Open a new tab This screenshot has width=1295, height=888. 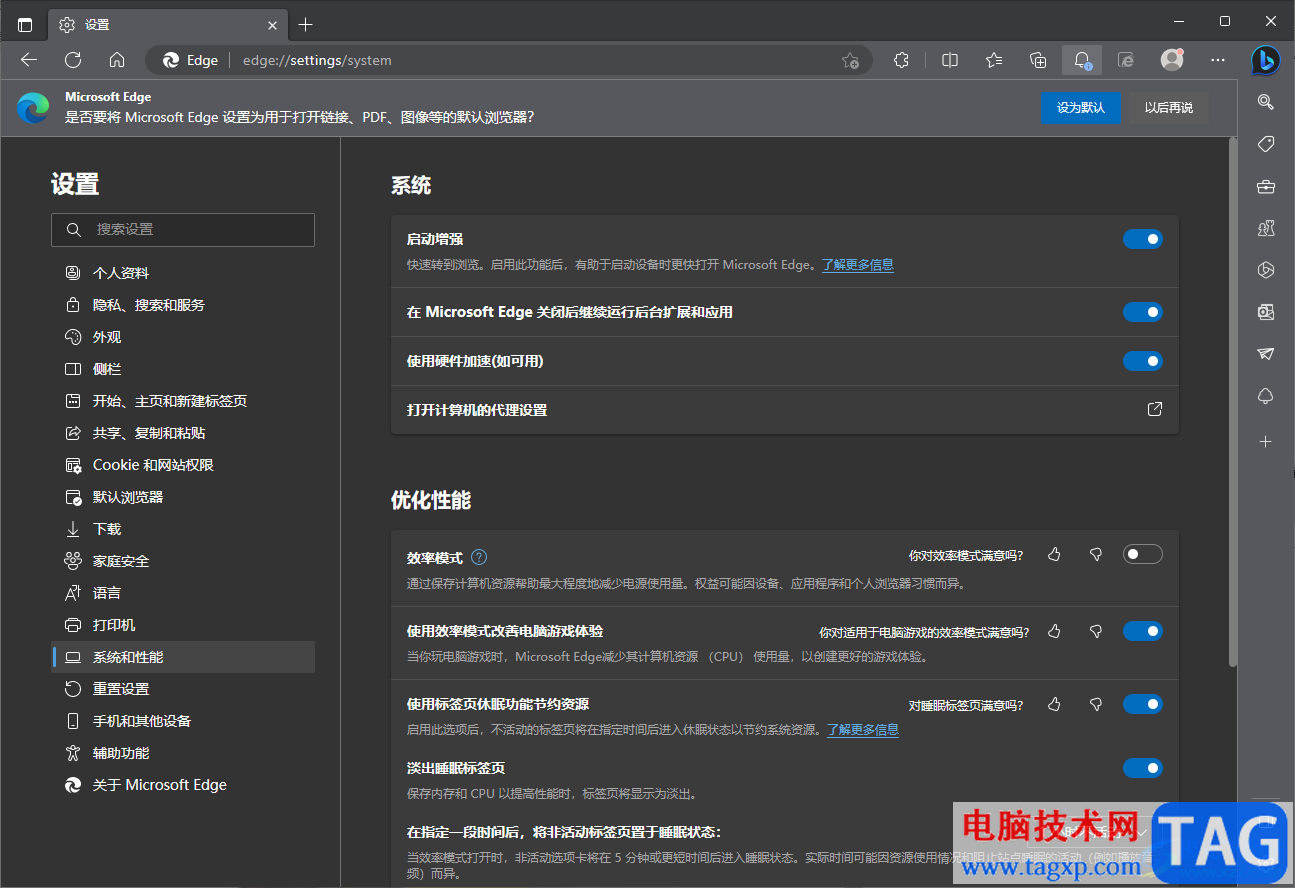click(306, 24)
